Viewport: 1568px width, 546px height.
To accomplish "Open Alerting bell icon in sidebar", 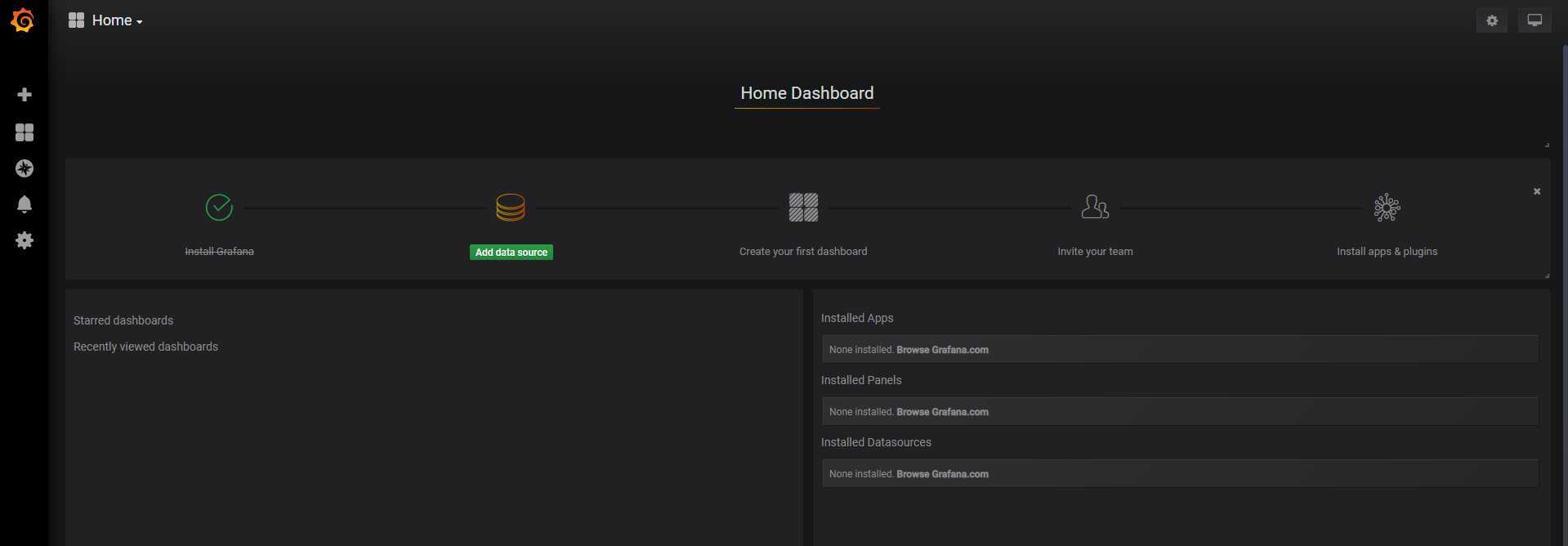I will [x=25, y=204].
